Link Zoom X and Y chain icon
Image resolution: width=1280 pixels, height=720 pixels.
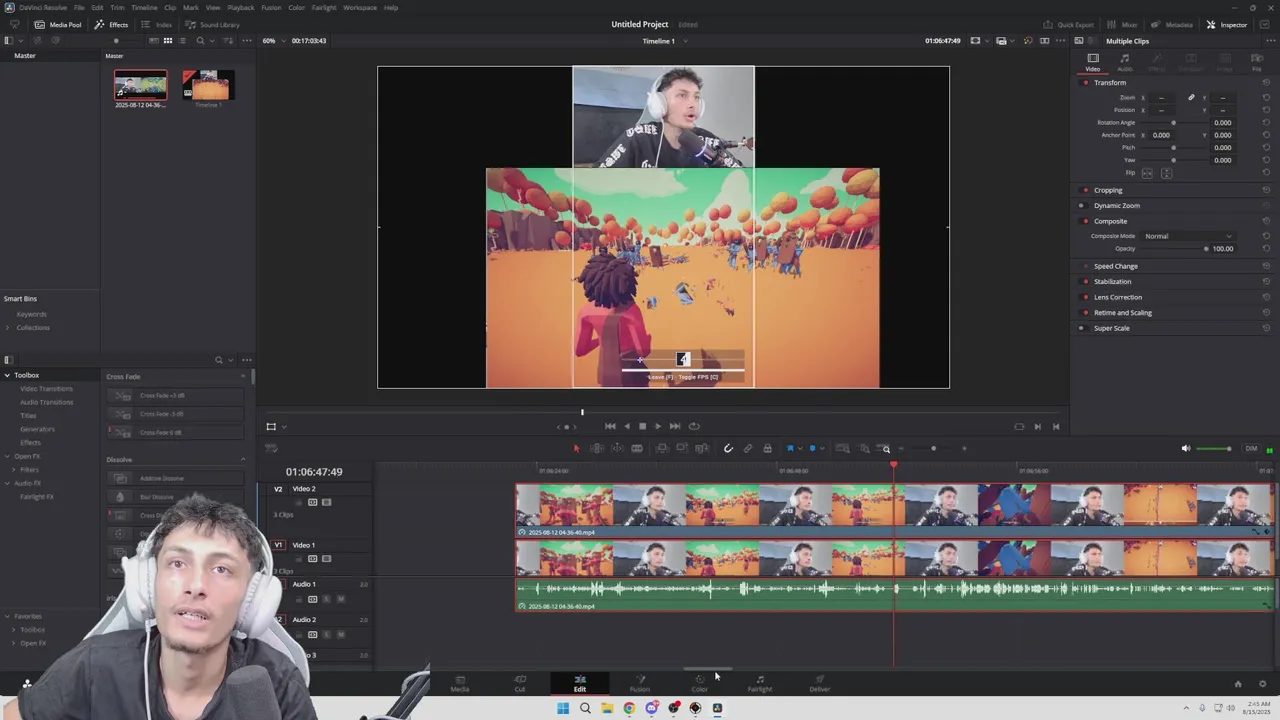(1191, 98)
